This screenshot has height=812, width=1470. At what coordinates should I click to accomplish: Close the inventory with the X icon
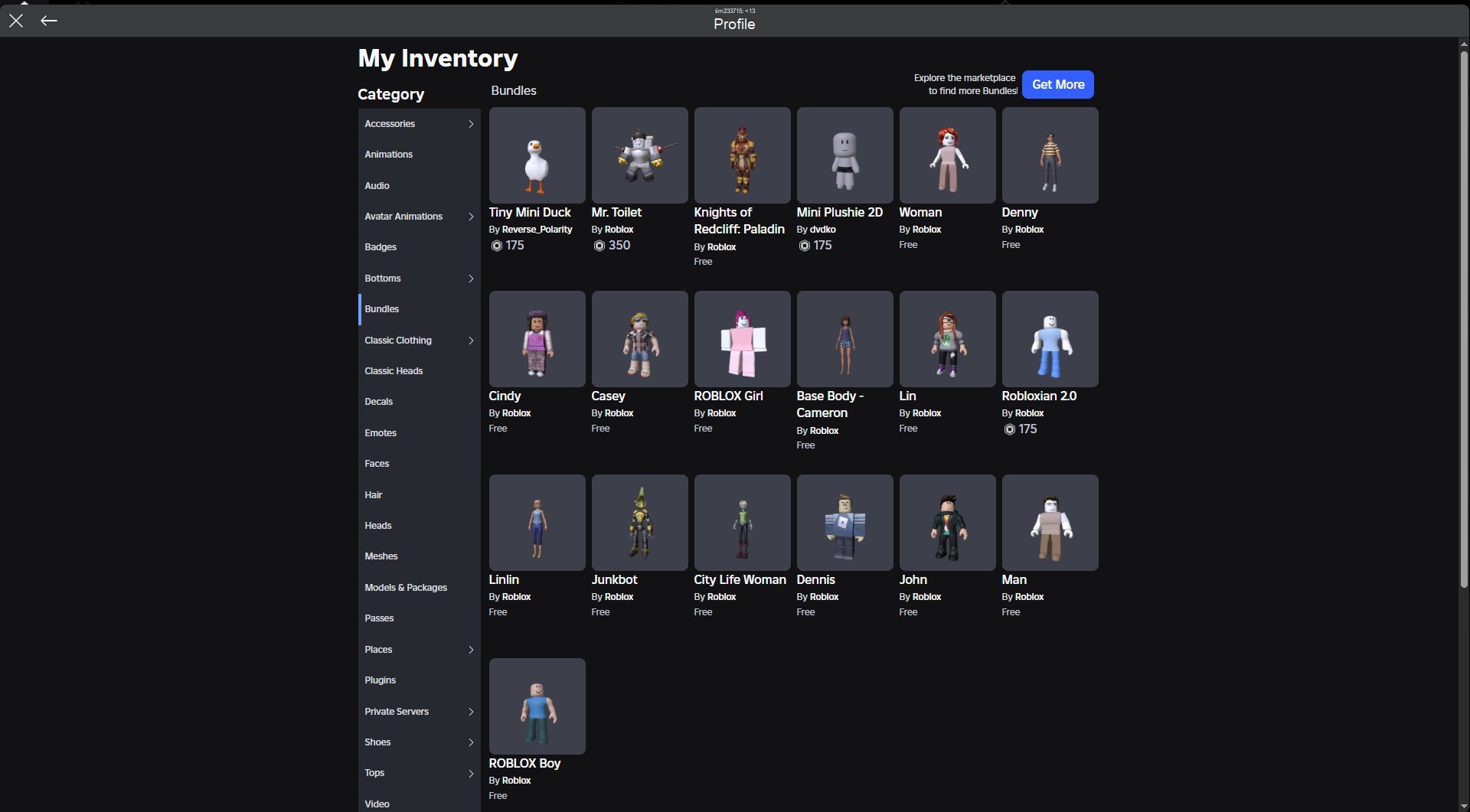(x=16, y=21)
